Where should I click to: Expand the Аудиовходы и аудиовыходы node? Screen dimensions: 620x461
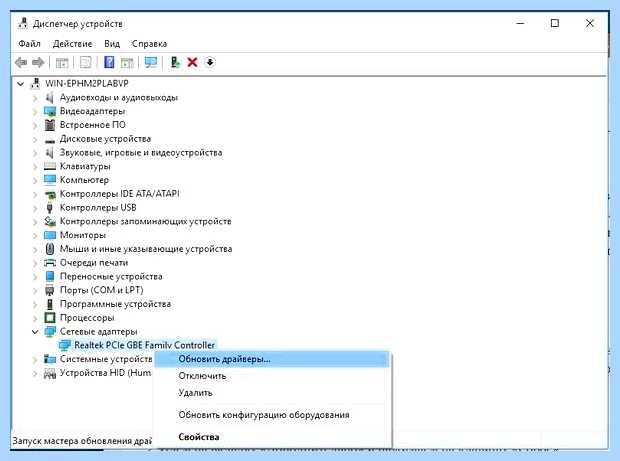35,98
